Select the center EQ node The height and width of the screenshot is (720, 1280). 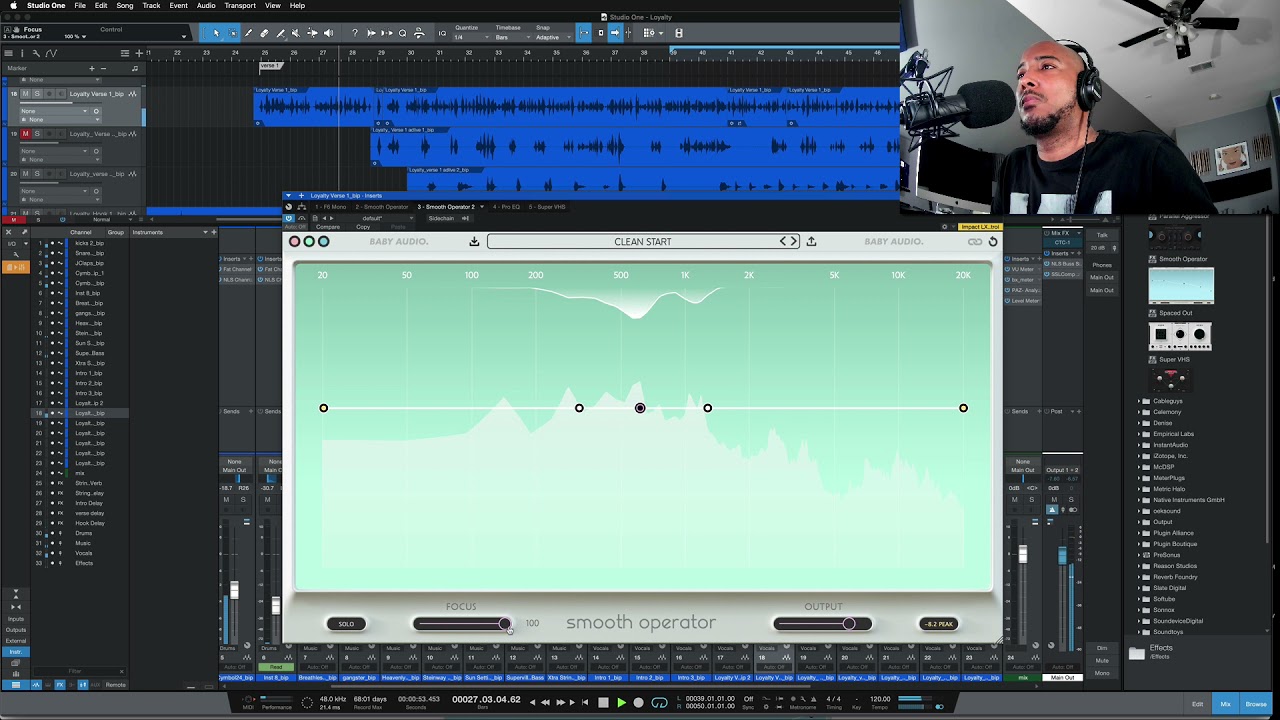point(640,408)
